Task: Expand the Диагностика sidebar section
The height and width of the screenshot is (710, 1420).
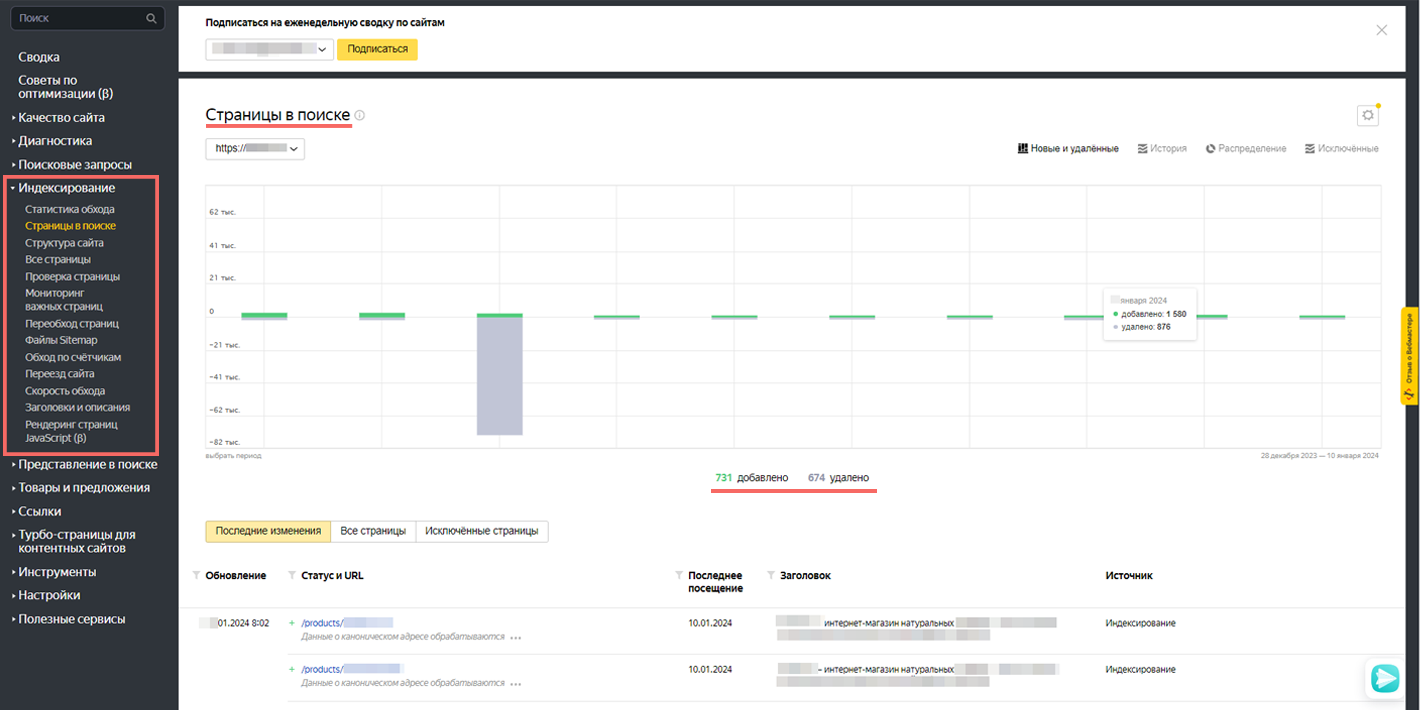Action: point(55,141)
